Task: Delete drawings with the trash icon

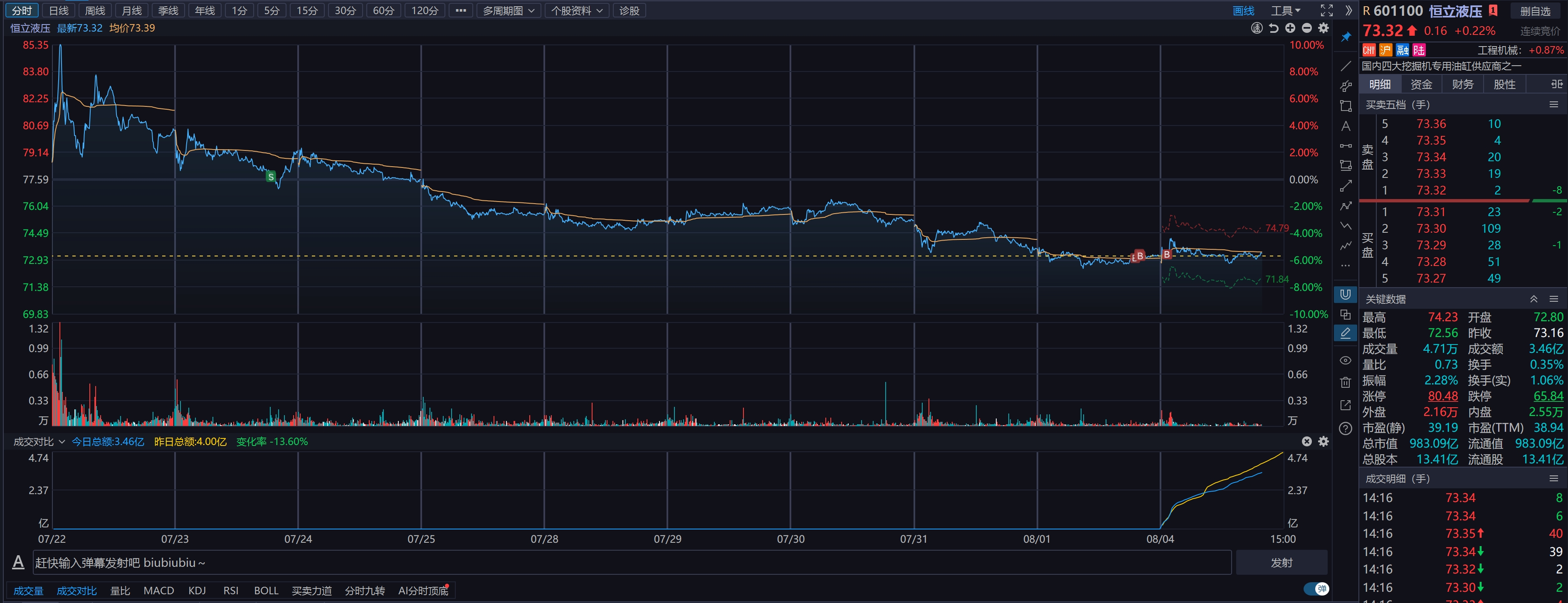Action: (x=1346, y=383)
